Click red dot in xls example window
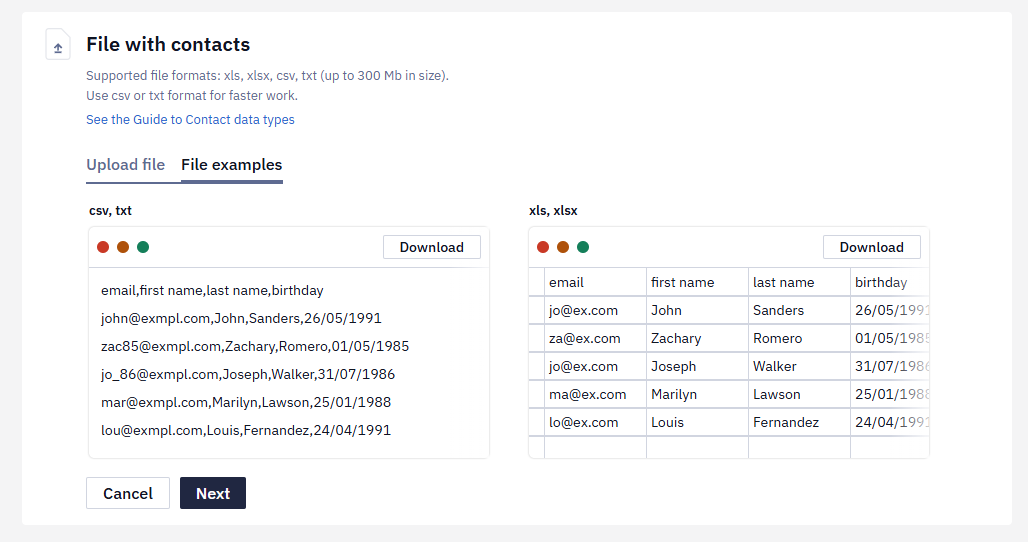Screen dimensions: 1028x542 pyautogui.click(x=543, y=247)
